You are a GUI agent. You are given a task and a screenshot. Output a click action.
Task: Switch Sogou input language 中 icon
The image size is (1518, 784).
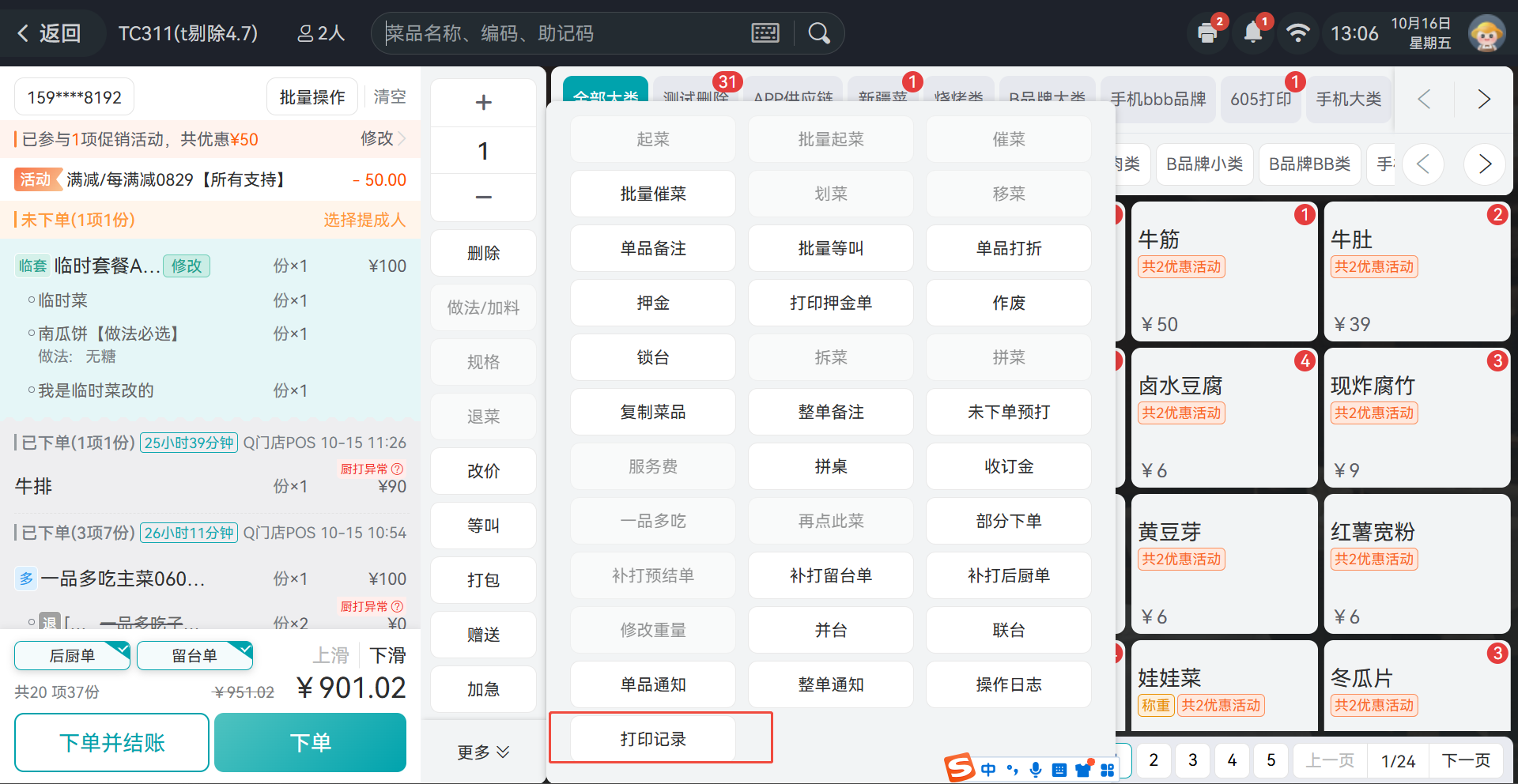coord(988,769)
